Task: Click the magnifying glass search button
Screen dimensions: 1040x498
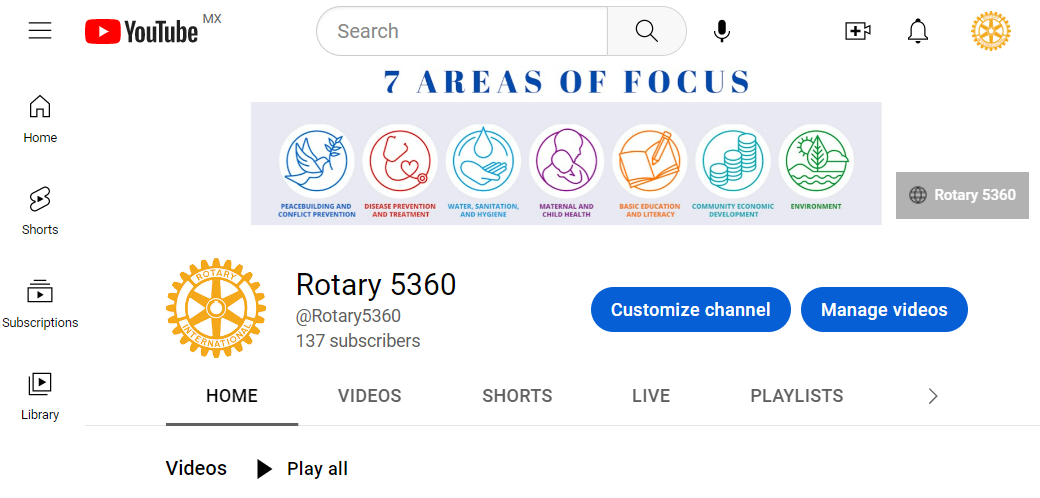Action: click(x=647, y=31)
